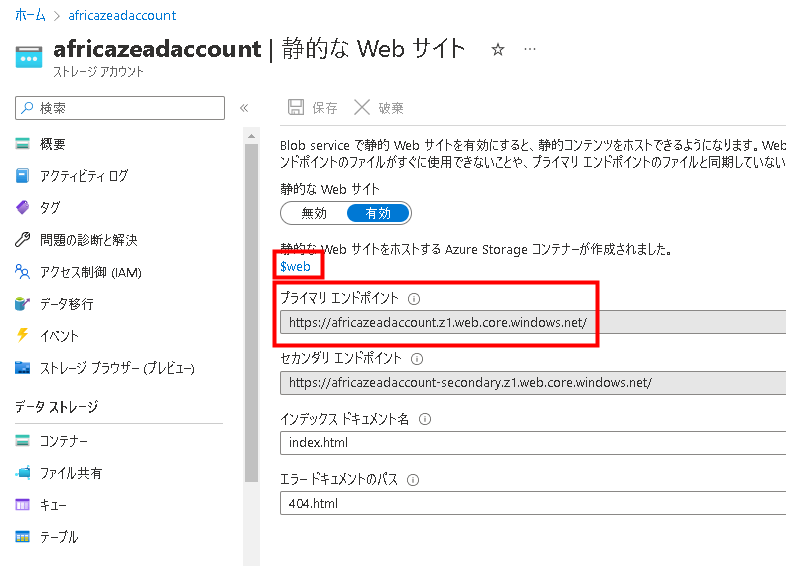Open 問題の診断と解決 menu item
Screen dimensions: 786x566
pyautogui.click(x=89, y=240)
